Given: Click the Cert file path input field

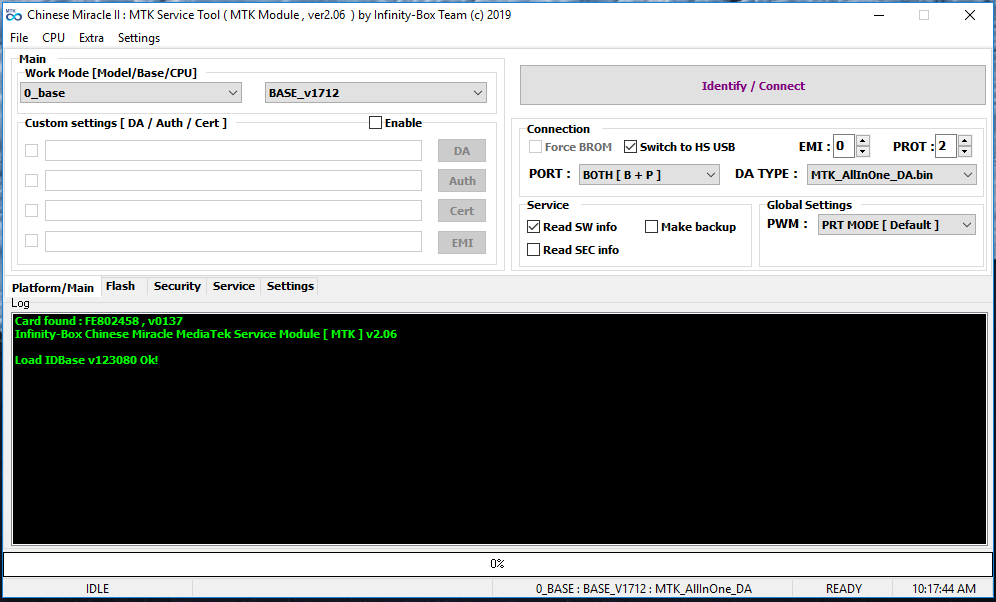Looking at the screenshot, I should click(x=233, y=210).
